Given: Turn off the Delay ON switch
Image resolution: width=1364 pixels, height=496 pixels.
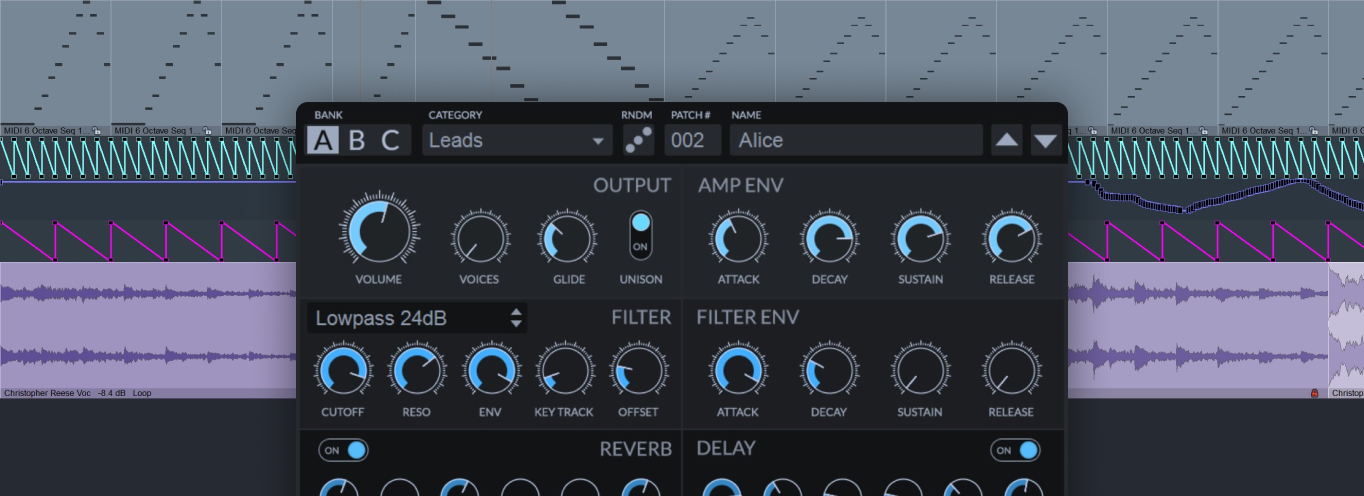Looking at the screenshot, I should [x=1015, y=450].
